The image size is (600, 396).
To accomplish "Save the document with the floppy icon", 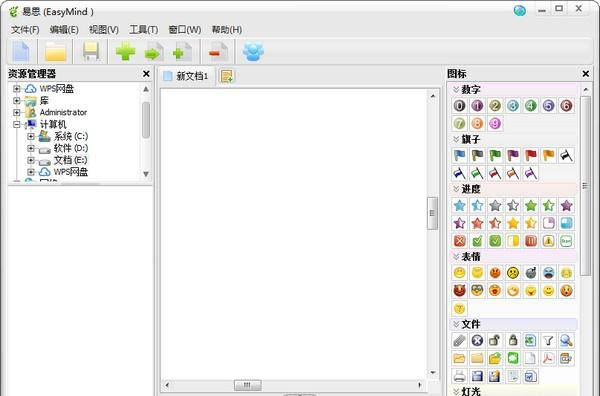I will click(91, 52).
